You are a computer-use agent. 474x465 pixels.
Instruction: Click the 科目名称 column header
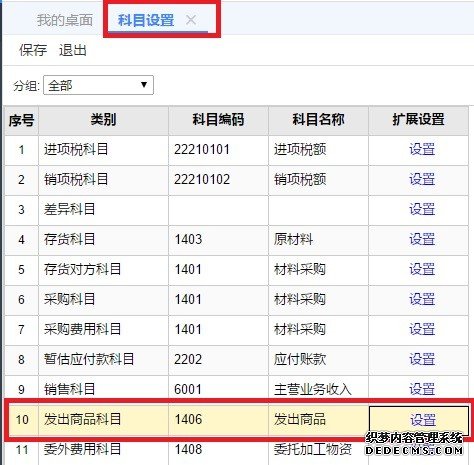click(318, 120)
